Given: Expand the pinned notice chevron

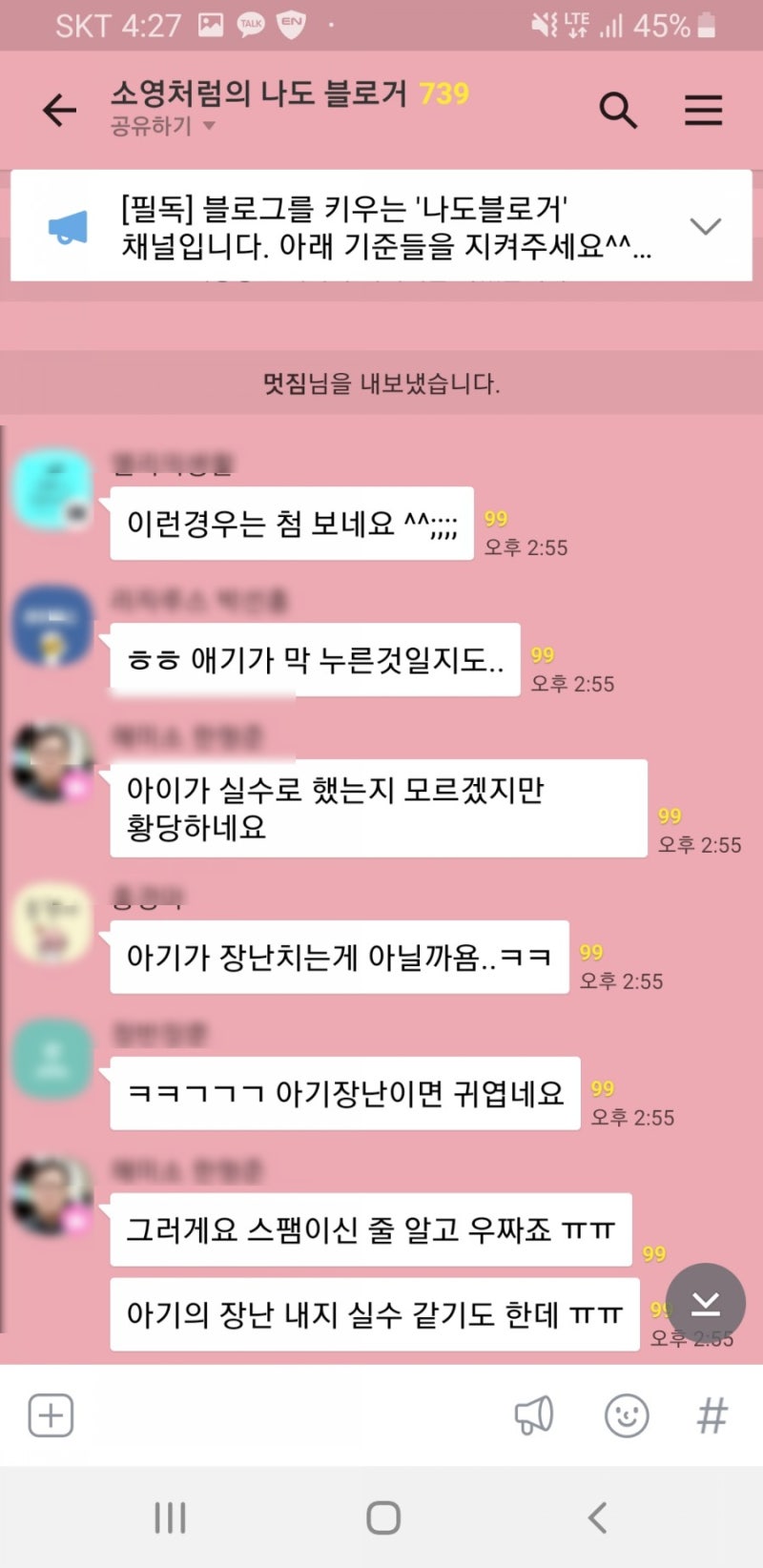Looking at the screenshot, I should click(705, 227).
